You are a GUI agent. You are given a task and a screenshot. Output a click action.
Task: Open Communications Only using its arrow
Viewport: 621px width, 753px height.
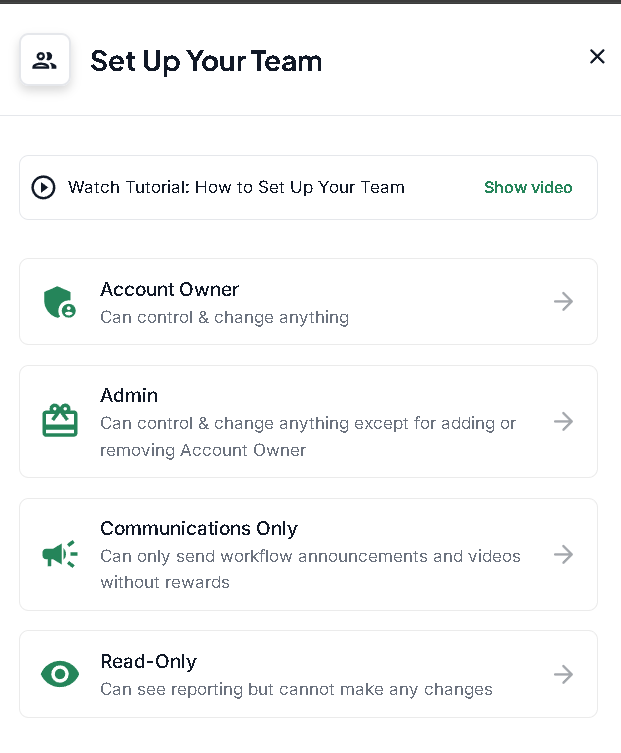coord(563,555)
